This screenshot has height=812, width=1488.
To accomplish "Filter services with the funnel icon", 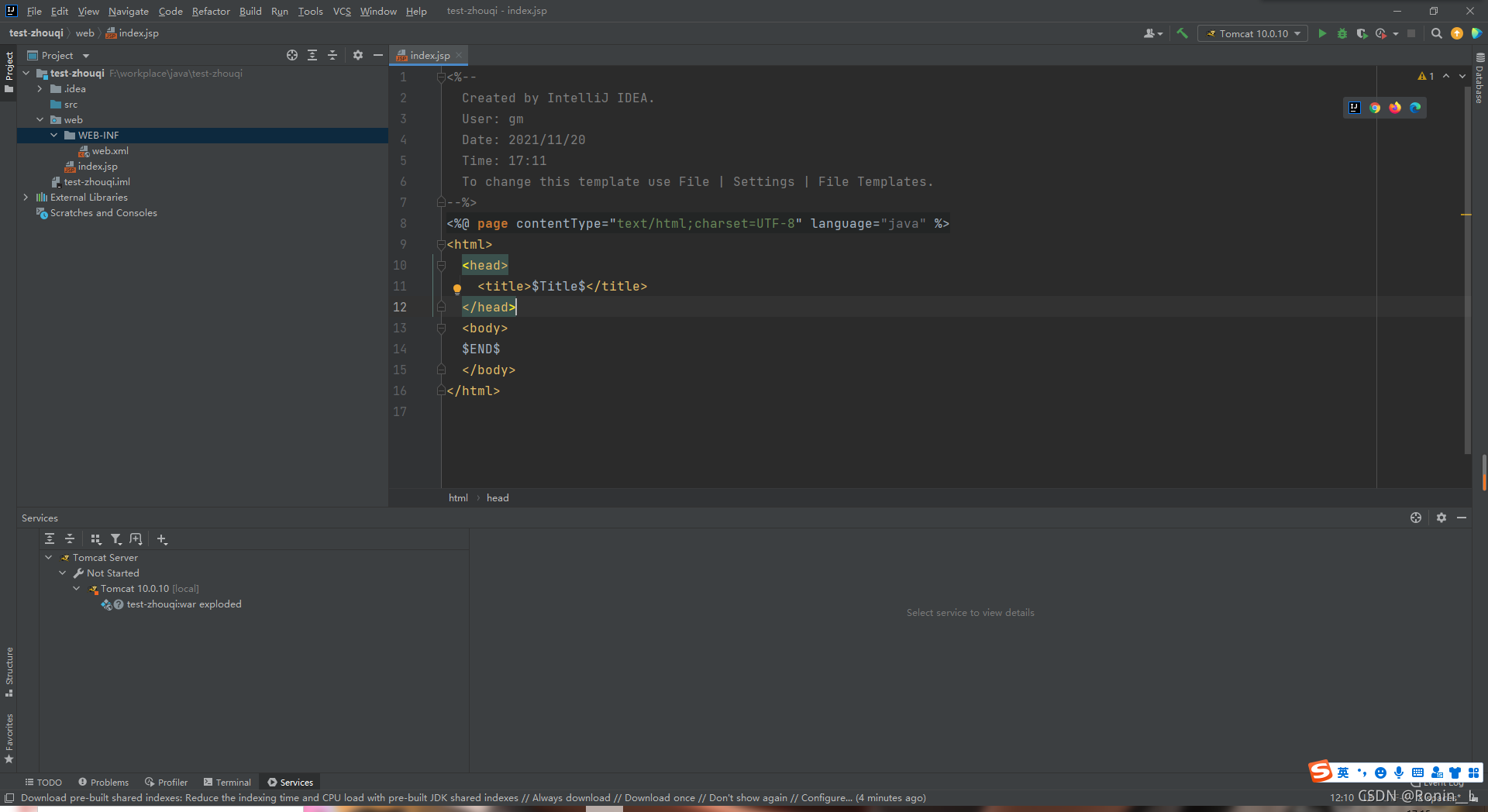I will 115,539.
